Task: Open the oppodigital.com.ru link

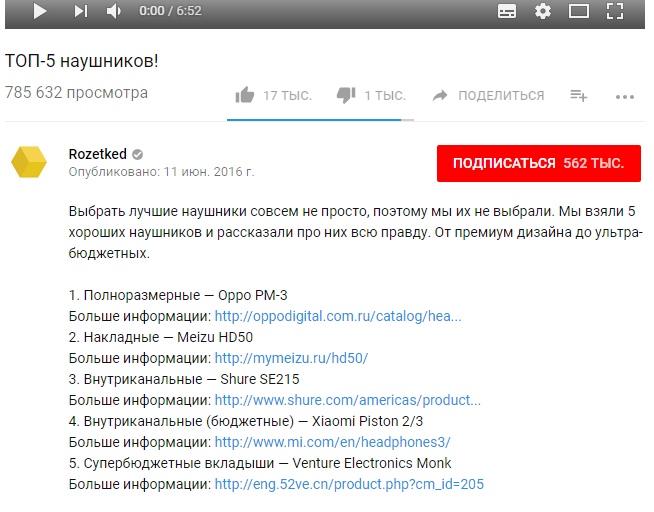Action: (x=338, y=316)
